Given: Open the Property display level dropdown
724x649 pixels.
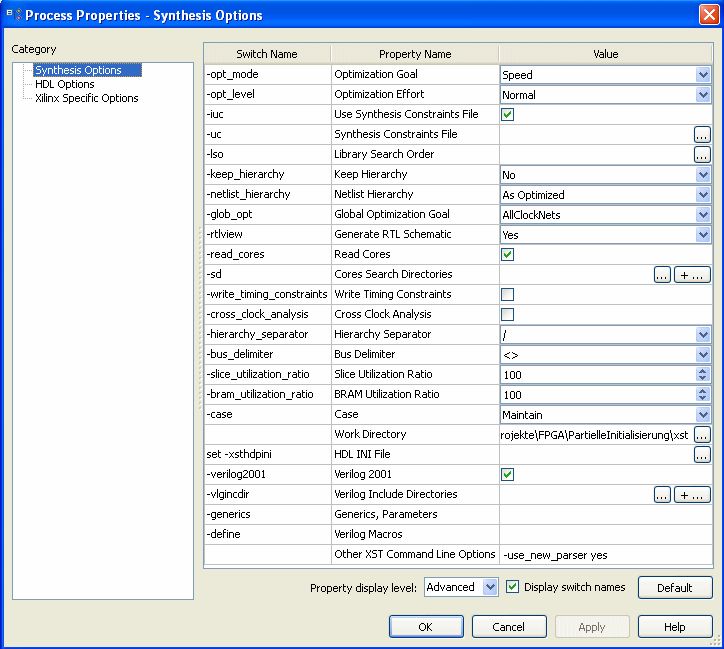Looking at the screenshot, I should (489, 587).
